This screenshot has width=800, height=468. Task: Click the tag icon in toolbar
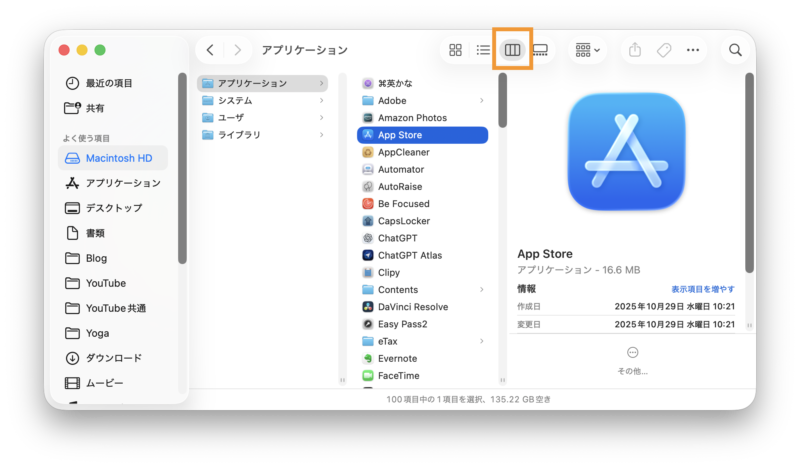664,50
